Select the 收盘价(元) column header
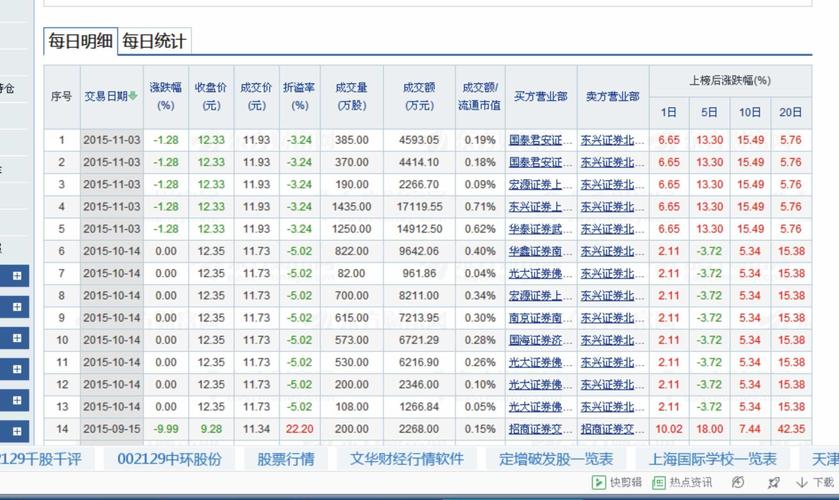The height and width of the screenshot is (500, 839). coord(211,96)
